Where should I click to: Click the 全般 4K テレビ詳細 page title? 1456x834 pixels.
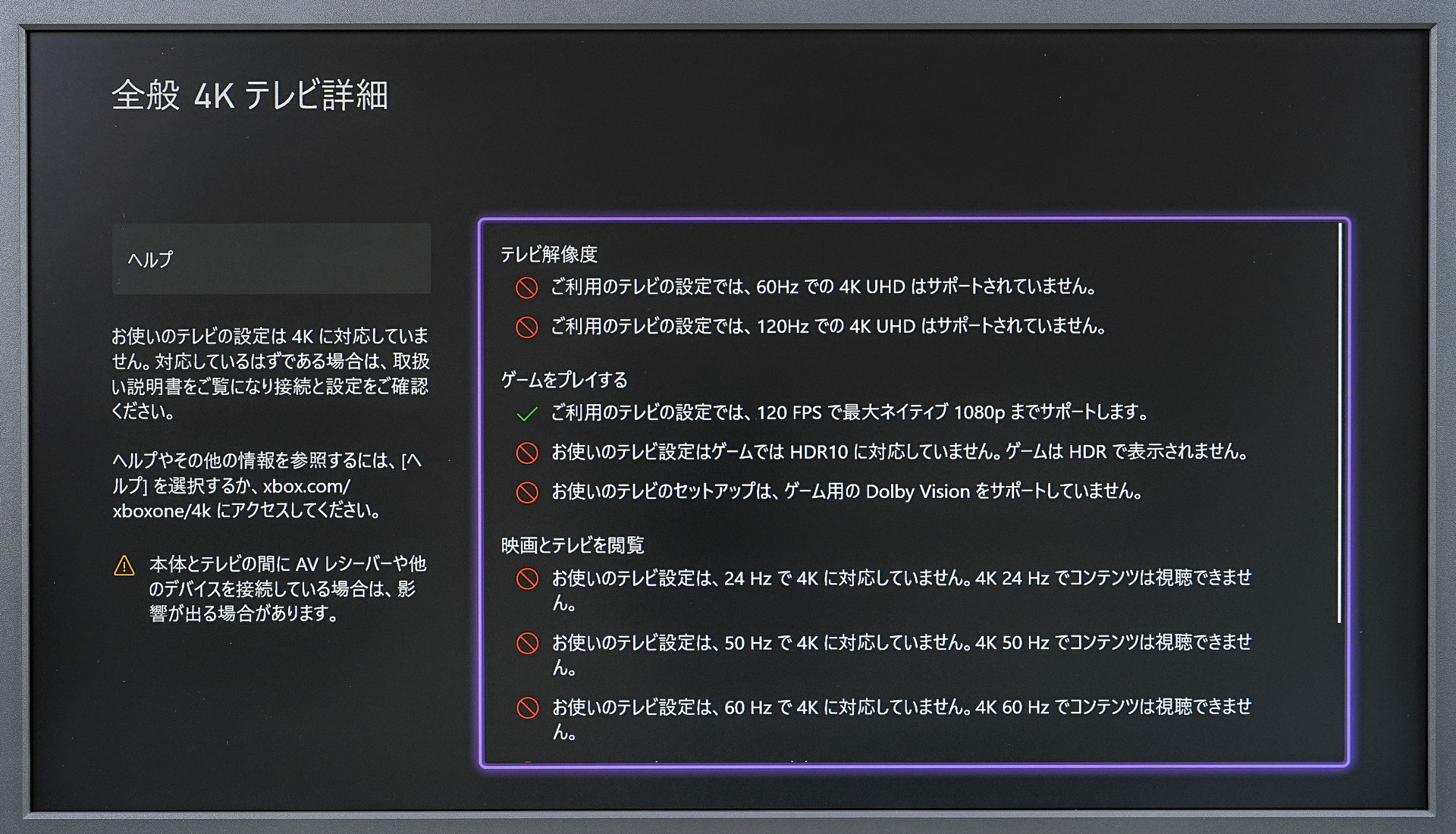(250, 96)
